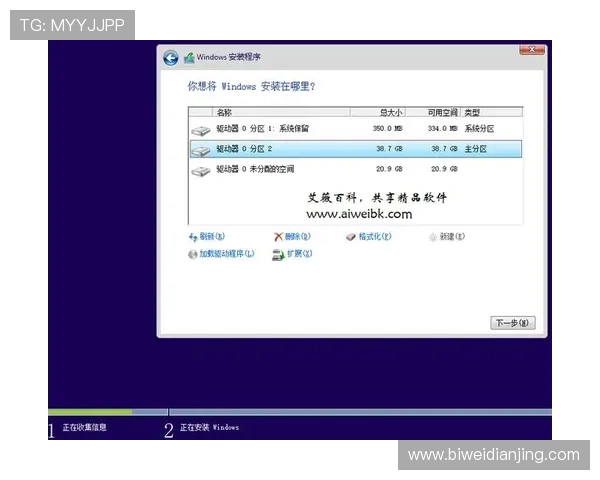Format partition via 格式化(F) link
The image size is (600, 480).
[375, 237]
